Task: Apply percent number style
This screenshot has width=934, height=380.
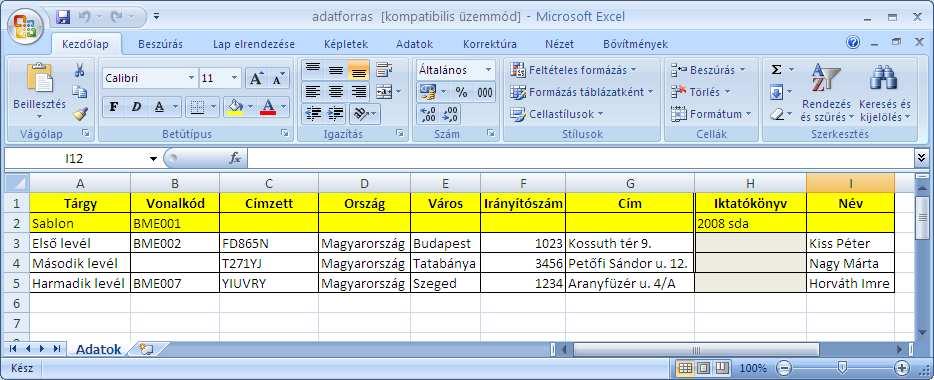Action: 462,92
